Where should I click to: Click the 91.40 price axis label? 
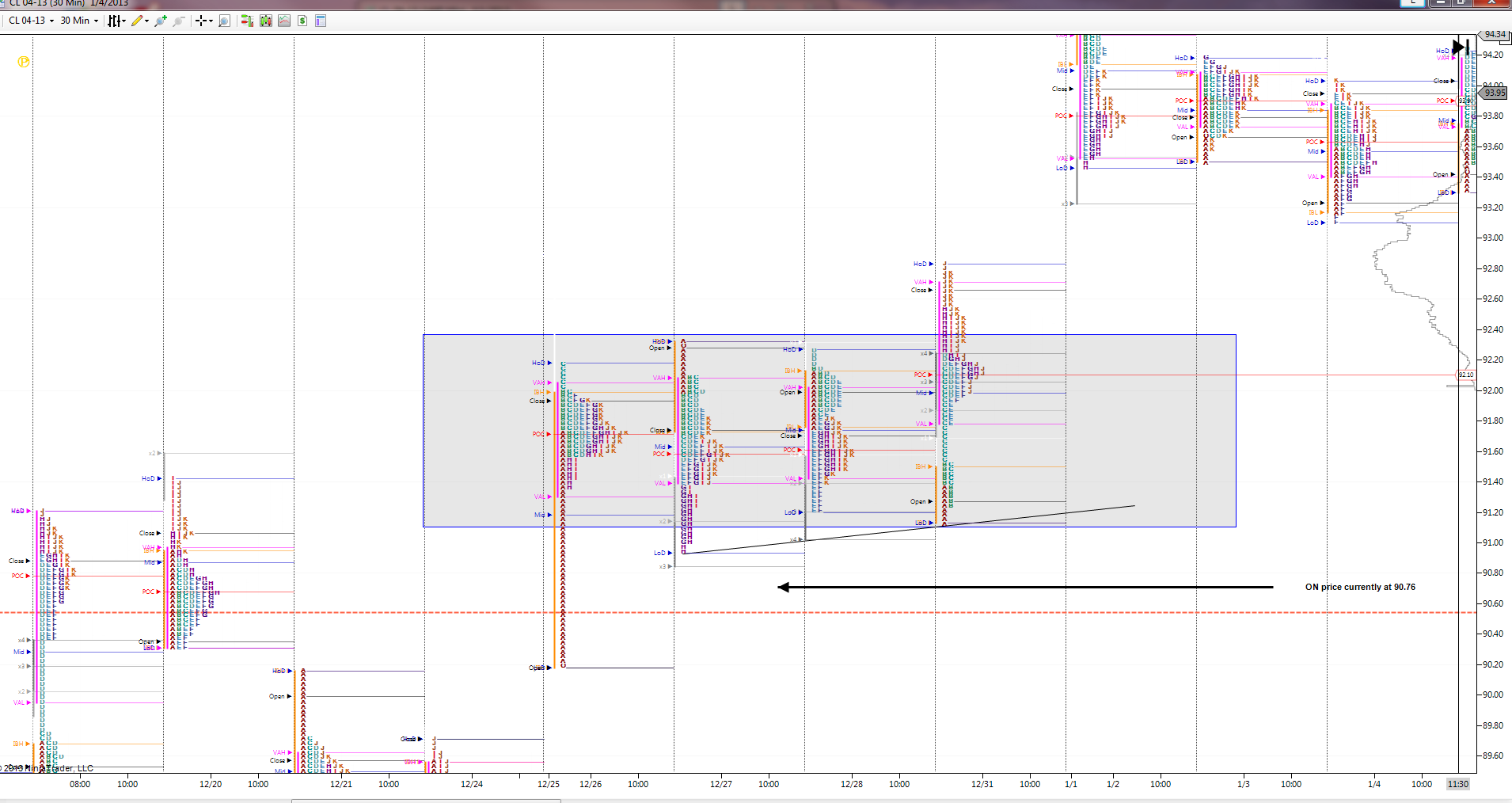click(x=1493, y=481)
